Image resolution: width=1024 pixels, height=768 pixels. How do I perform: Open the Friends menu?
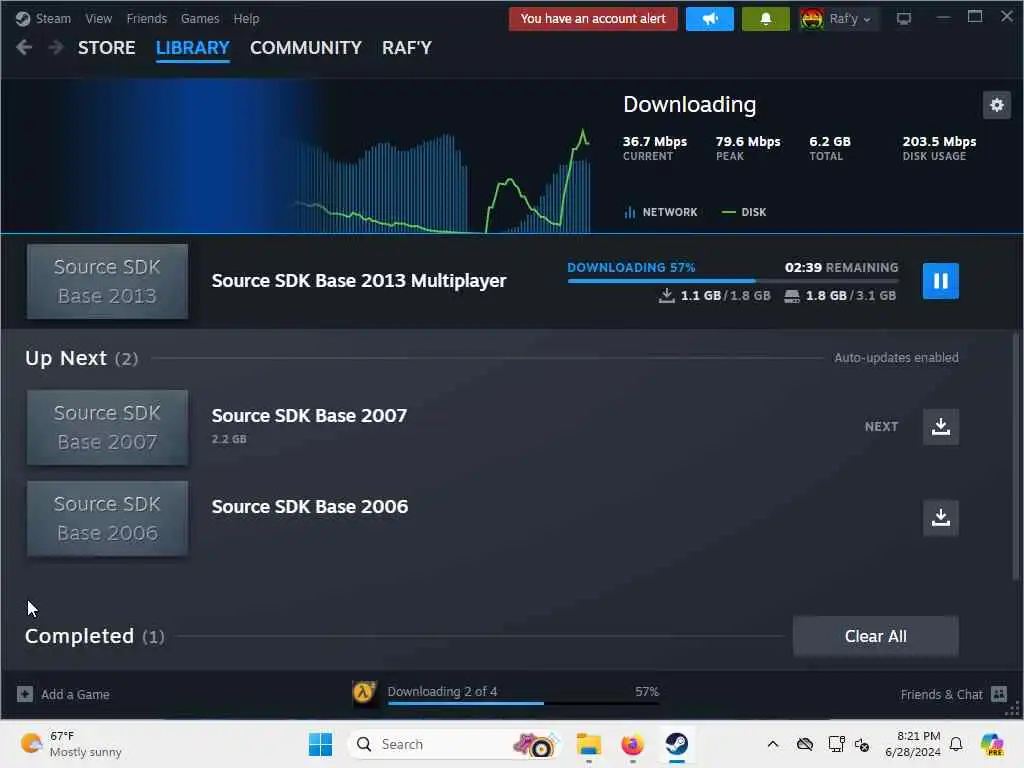146,18
